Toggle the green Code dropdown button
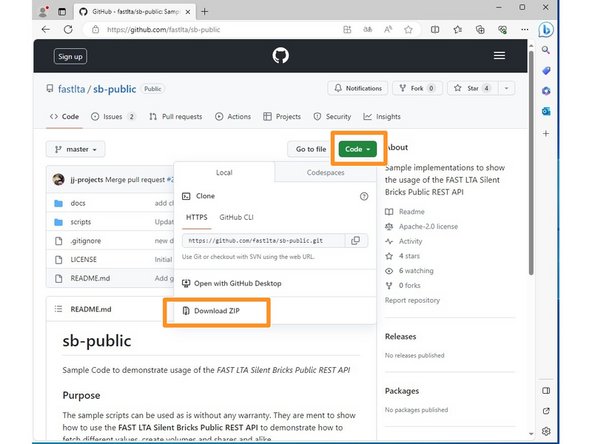This screenshot has width=592, height=444. [358, 149]
